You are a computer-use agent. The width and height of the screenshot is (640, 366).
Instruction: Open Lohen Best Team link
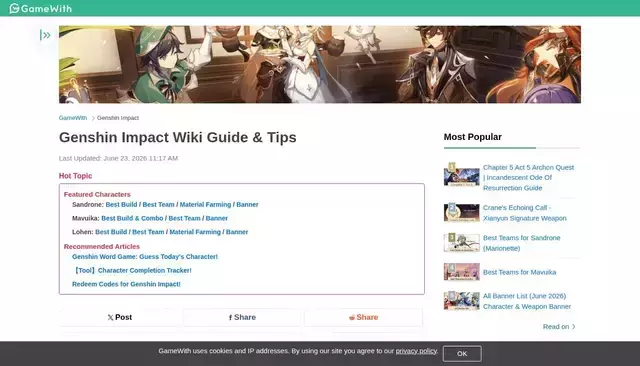pyautogui.click(x=148, y=232)
